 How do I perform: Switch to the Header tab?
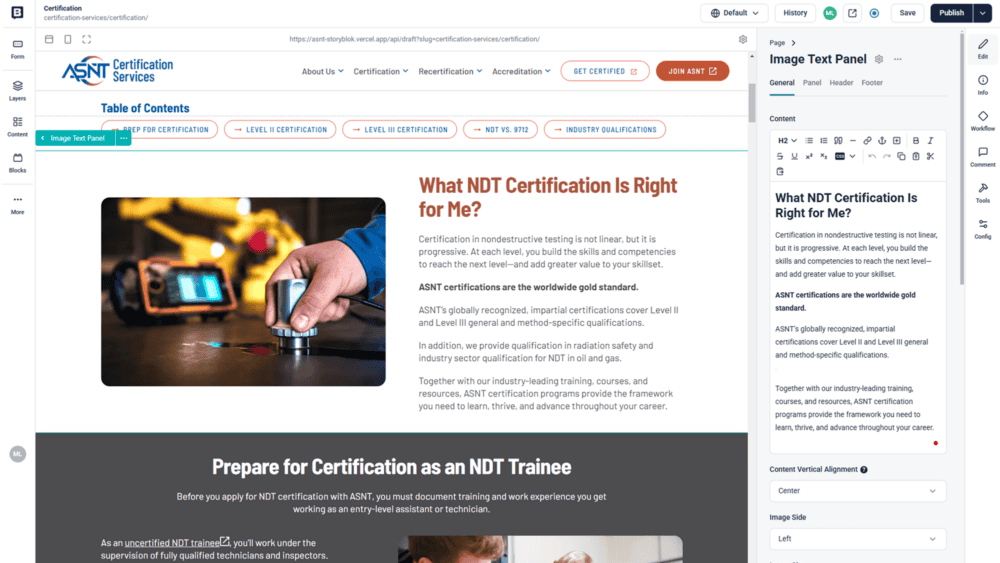(x=841, y=83)
